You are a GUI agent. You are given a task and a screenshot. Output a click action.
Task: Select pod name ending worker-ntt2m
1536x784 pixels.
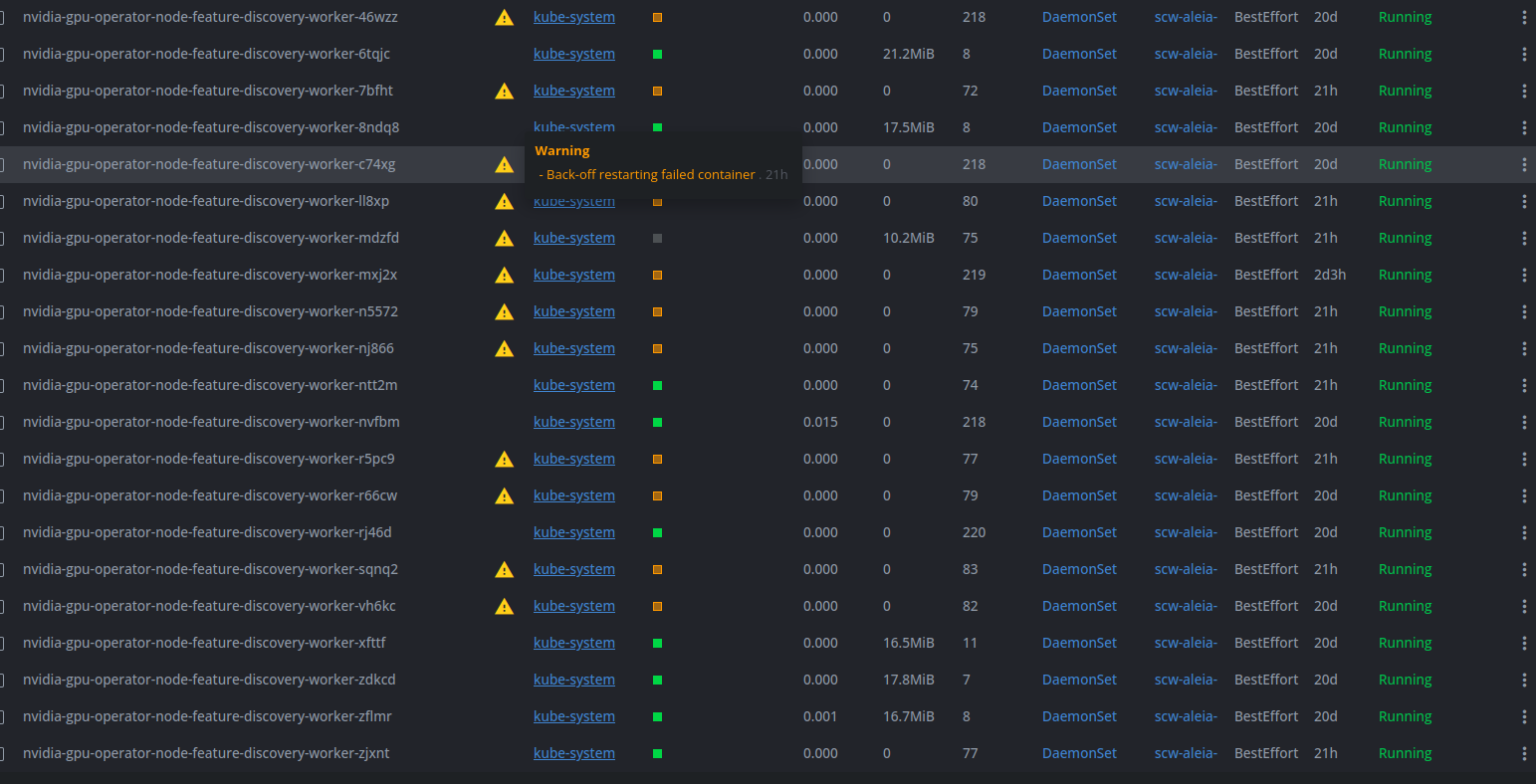coord(210,385)
